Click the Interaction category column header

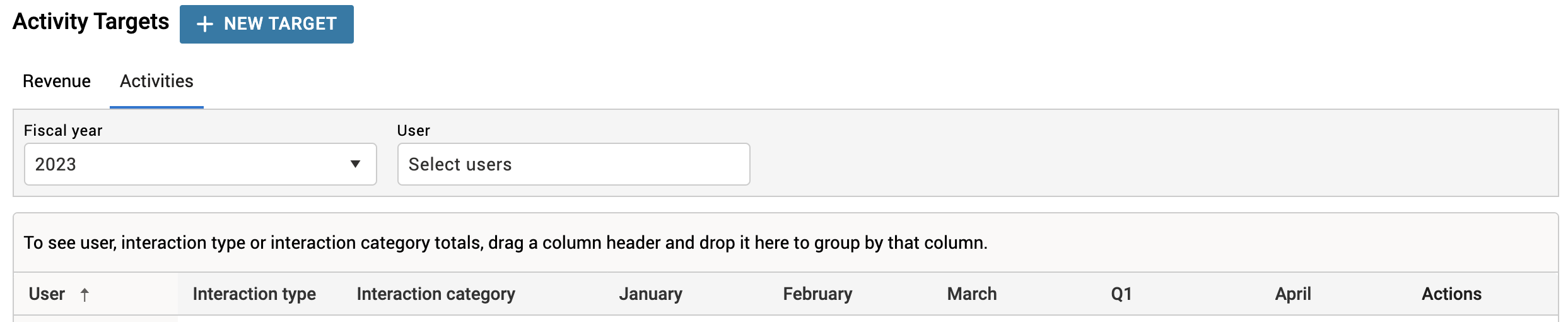[x=436, y=294]
